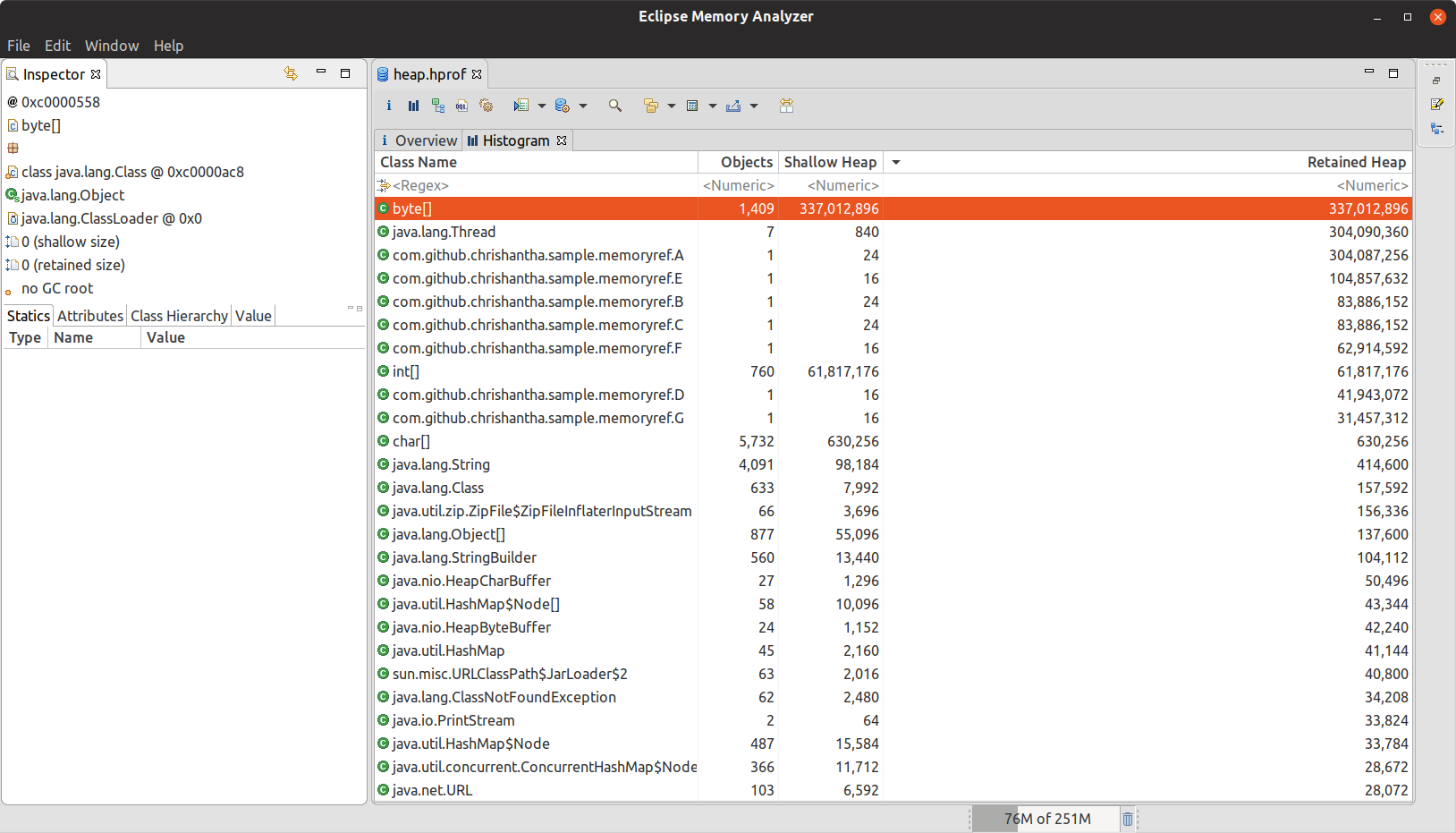Click the heap status 76M of 251M bar
Image resolution: width=1456 pixels, height=833 pixels.
(x=1046, y=819)
